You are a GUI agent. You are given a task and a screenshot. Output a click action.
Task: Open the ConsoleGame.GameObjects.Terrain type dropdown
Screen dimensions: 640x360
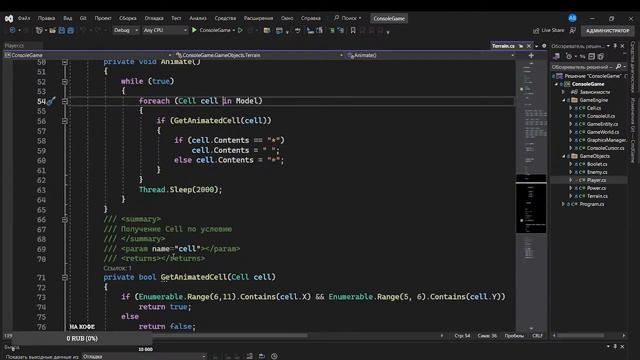(x=259, y=55)
